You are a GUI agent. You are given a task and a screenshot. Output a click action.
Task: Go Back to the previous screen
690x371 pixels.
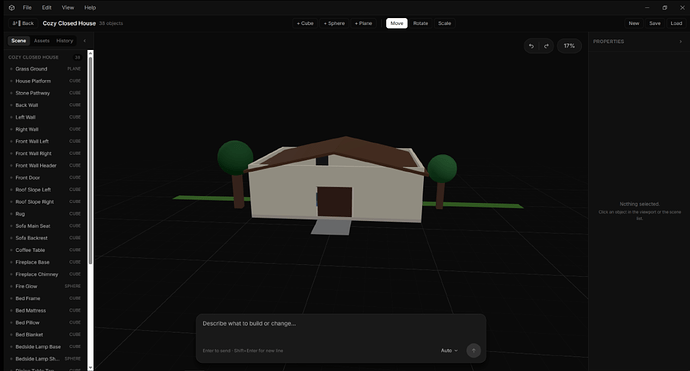click(x=23, y=23)
